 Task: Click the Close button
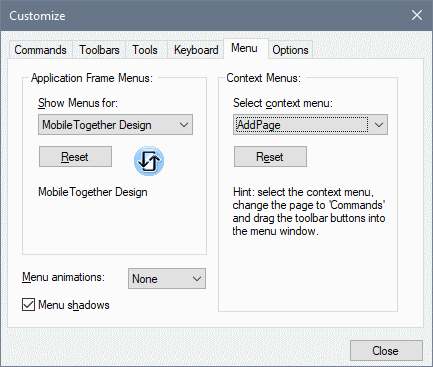coord(386,350)
